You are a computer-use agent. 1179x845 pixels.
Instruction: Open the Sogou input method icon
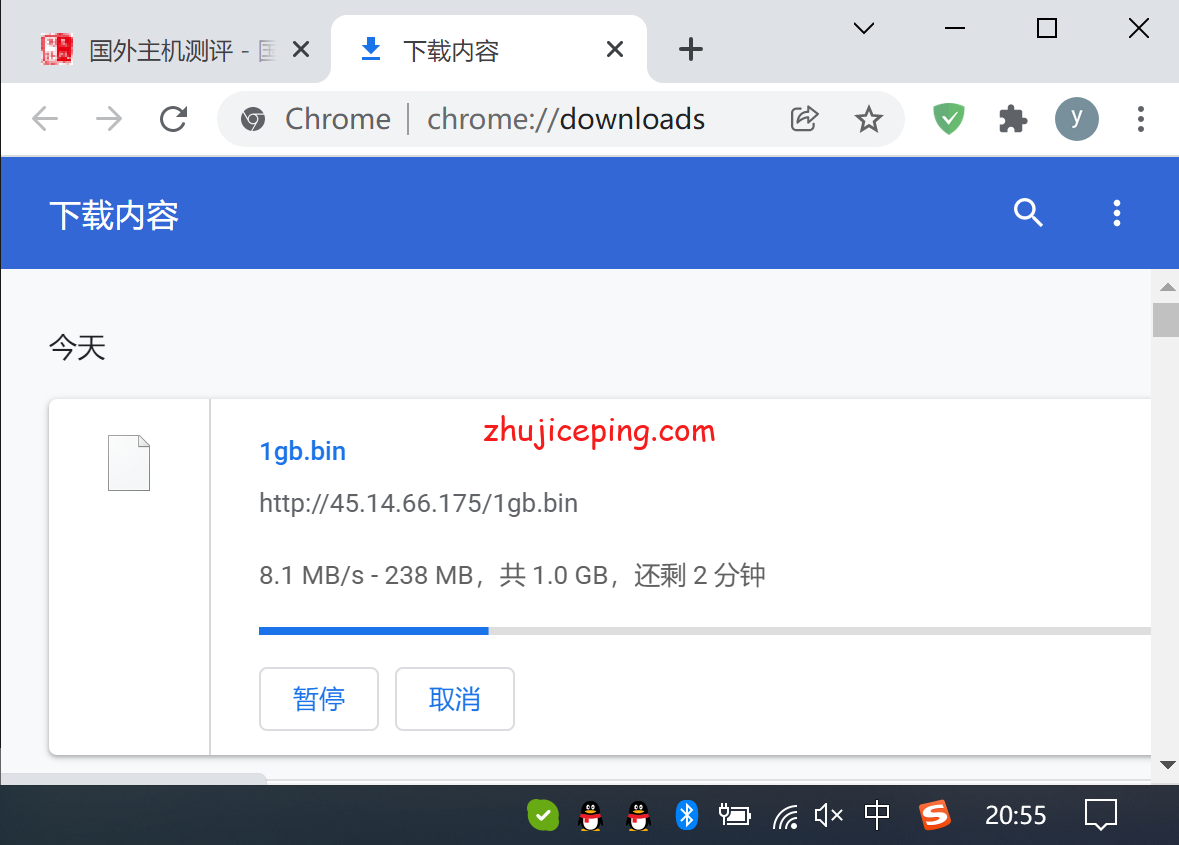(935, 815)
